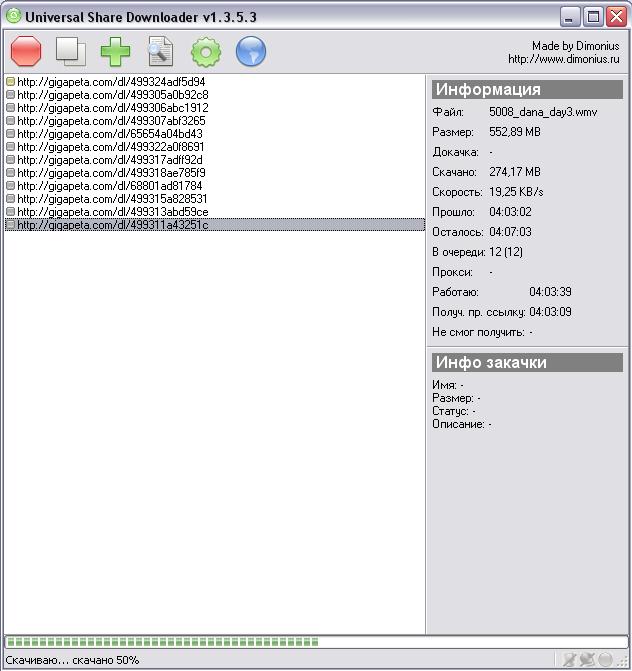Click the speed value 19,25 KB/s
The image size is (632, 671).
click(x=516, y=192)
